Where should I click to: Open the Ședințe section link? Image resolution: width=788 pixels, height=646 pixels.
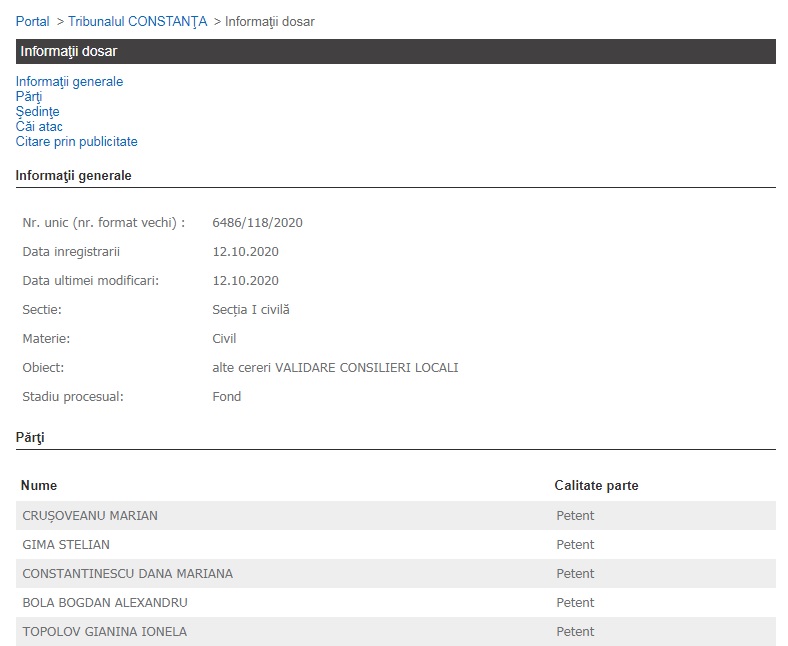[x=37, y=112]
